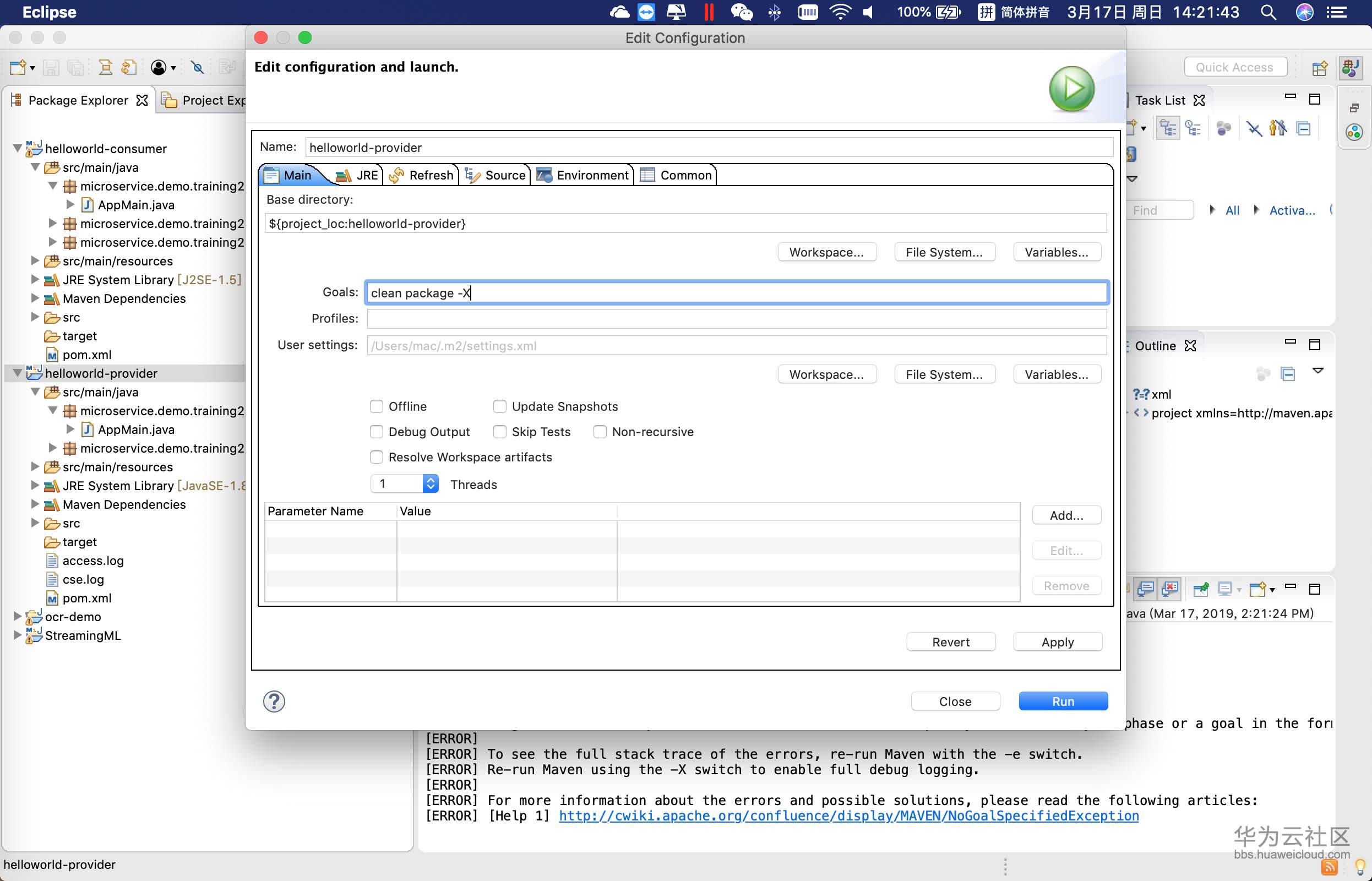Click Collapse All icon in Outline panel
This screenshot has width=1372, height=881.
[x=1288, y=374]
